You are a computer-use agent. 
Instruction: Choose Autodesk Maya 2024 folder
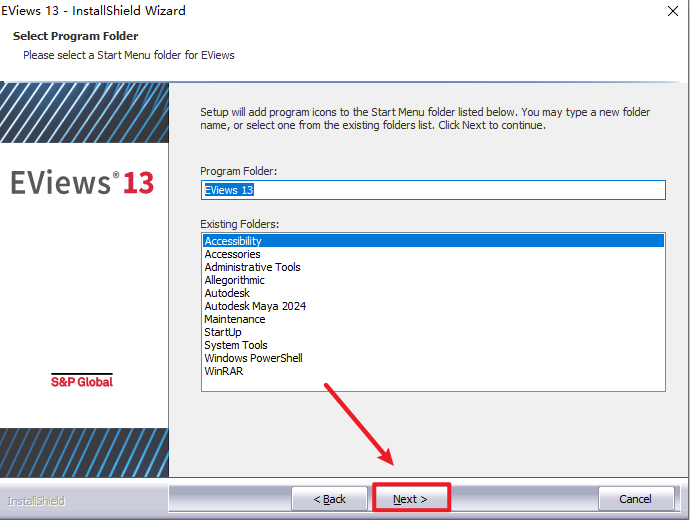pyautogui.click(x=255, y=306)
